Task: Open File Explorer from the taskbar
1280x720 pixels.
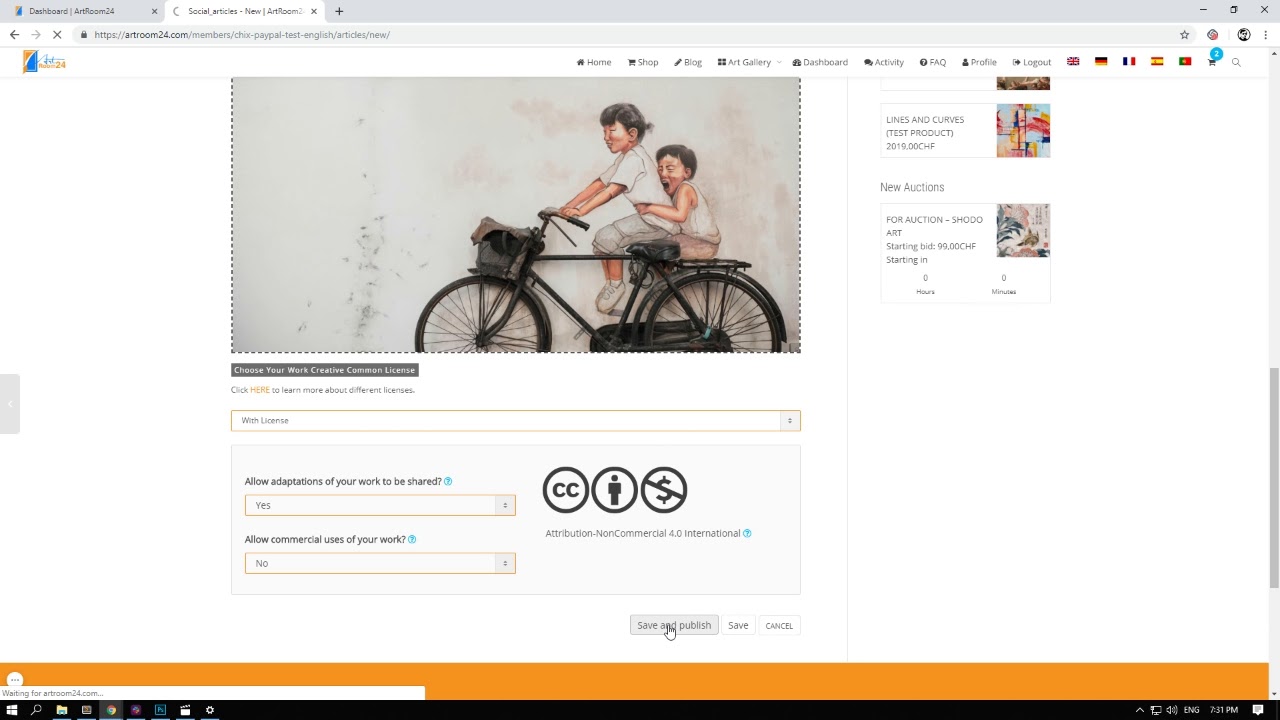Action: 62,710
